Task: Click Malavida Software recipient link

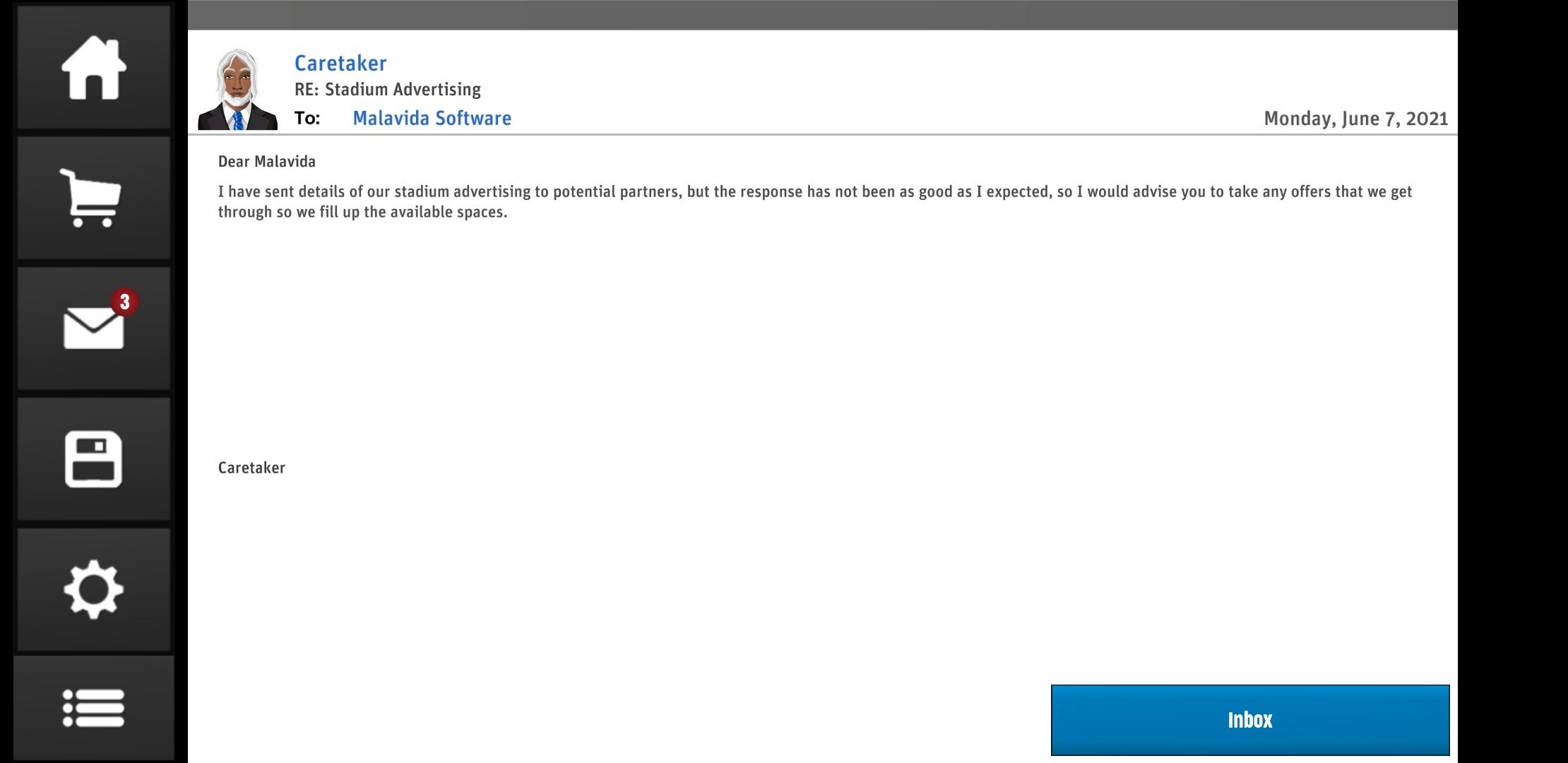Action: click(x=432, y=118)
